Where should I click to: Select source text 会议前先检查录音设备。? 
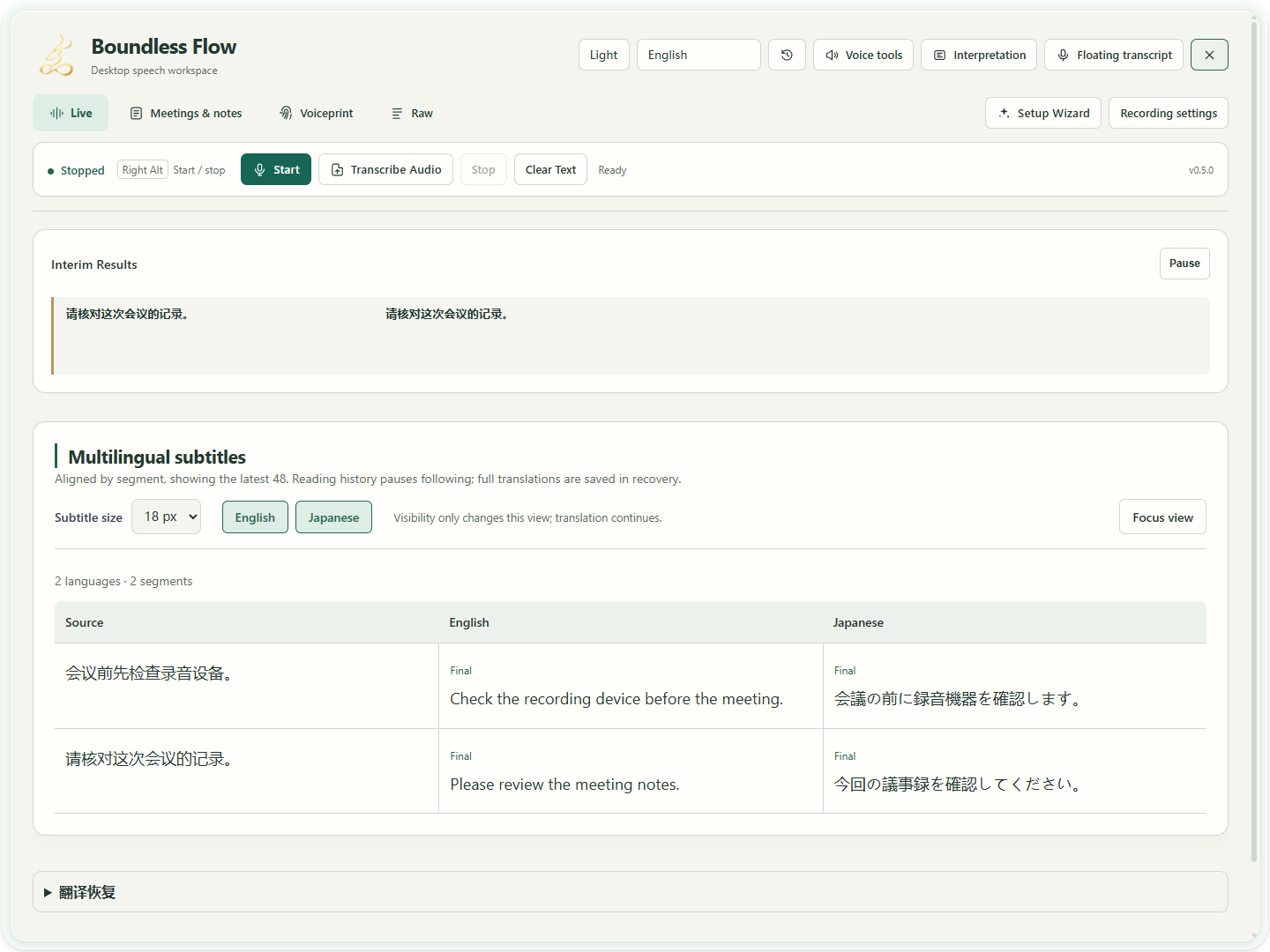[x=149, y=673]
